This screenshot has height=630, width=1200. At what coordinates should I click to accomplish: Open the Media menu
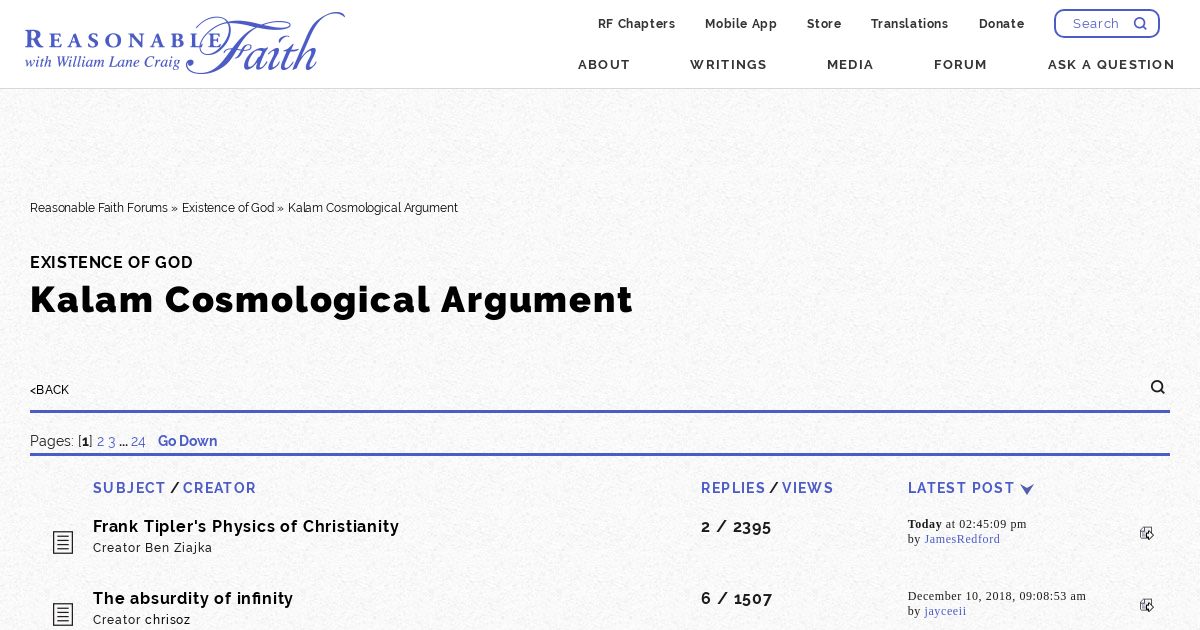click(850, 64)
